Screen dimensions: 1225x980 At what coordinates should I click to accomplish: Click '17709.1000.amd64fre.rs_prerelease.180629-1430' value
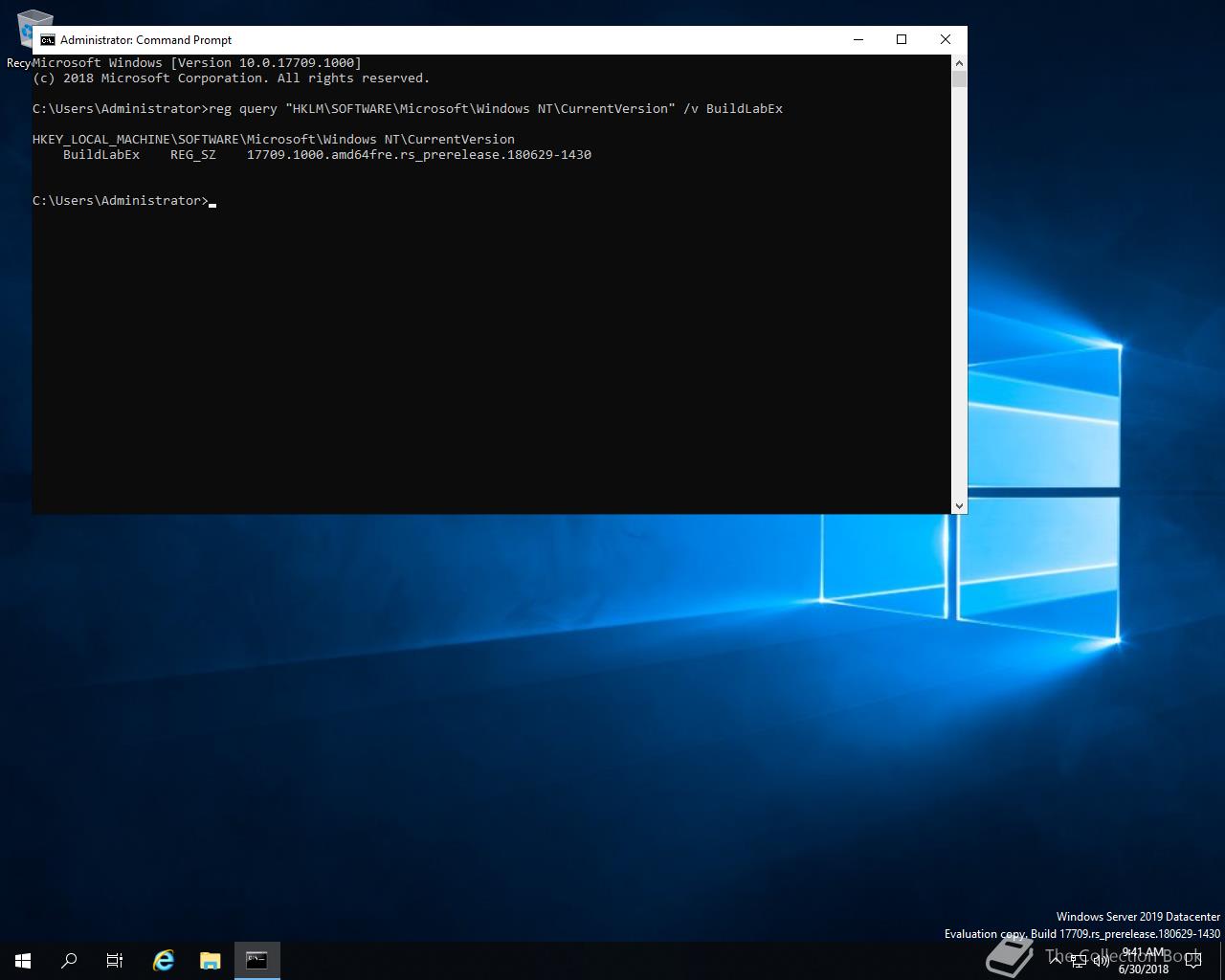(419, 154)
